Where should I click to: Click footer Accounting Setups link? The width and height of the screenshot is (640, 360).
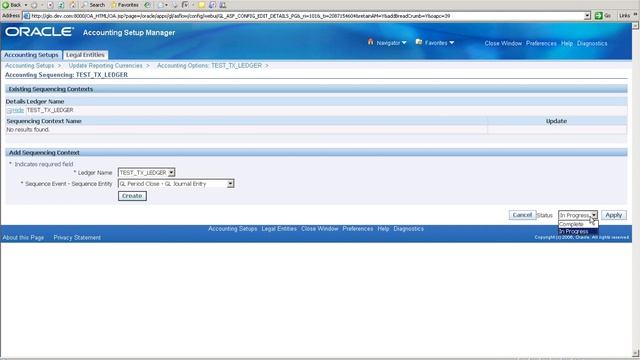[x=233, y=229]
